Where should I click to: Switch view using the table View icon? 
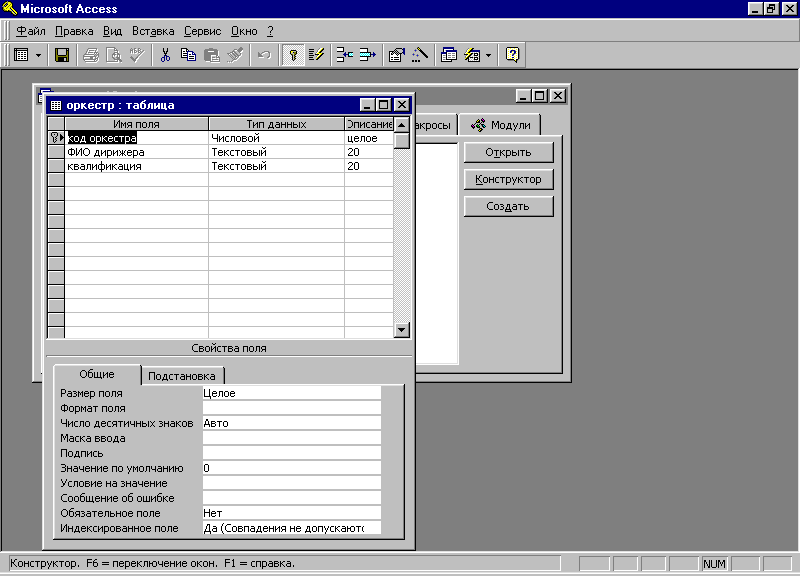[x=21, y=55]
